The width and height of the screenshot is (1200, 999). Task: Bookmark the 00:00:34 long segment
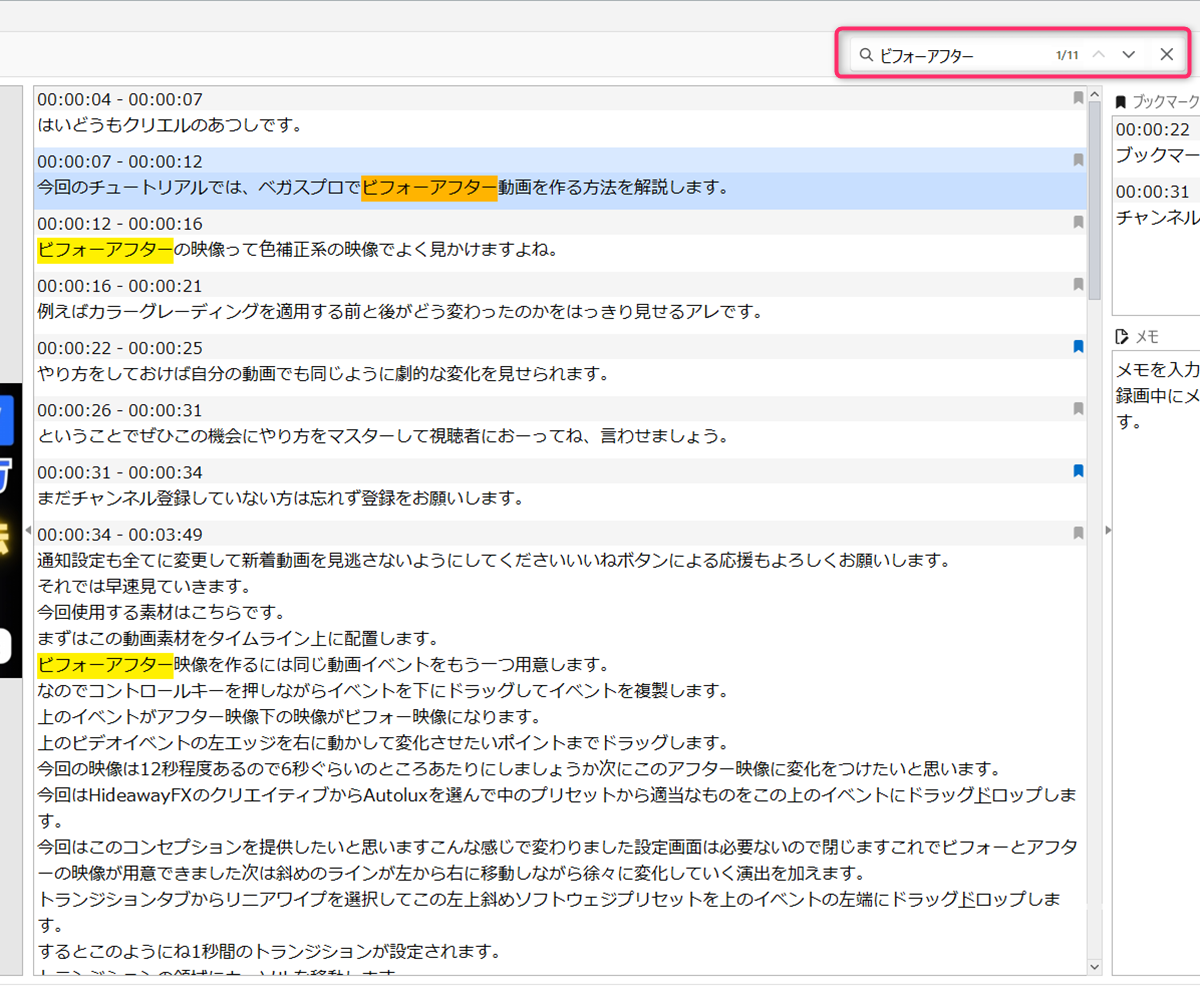[1078, 533]
